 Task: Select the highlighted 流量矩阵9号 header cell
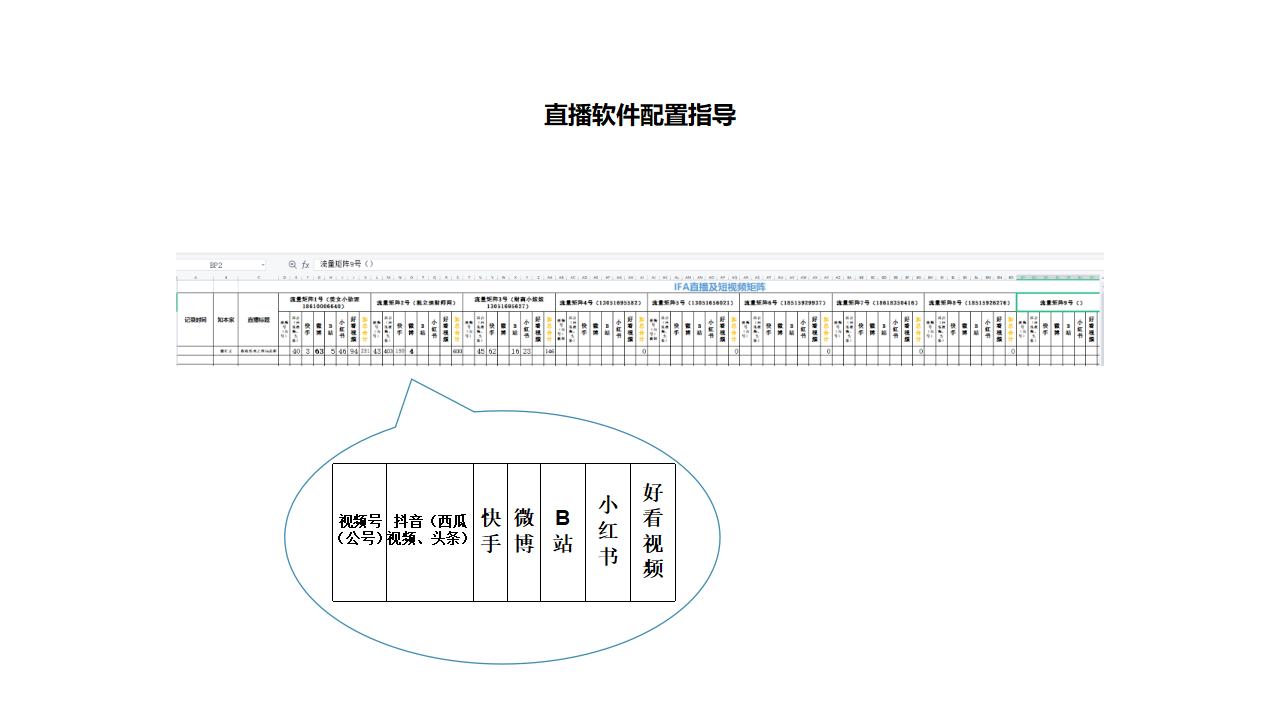tap(1058, 301)
